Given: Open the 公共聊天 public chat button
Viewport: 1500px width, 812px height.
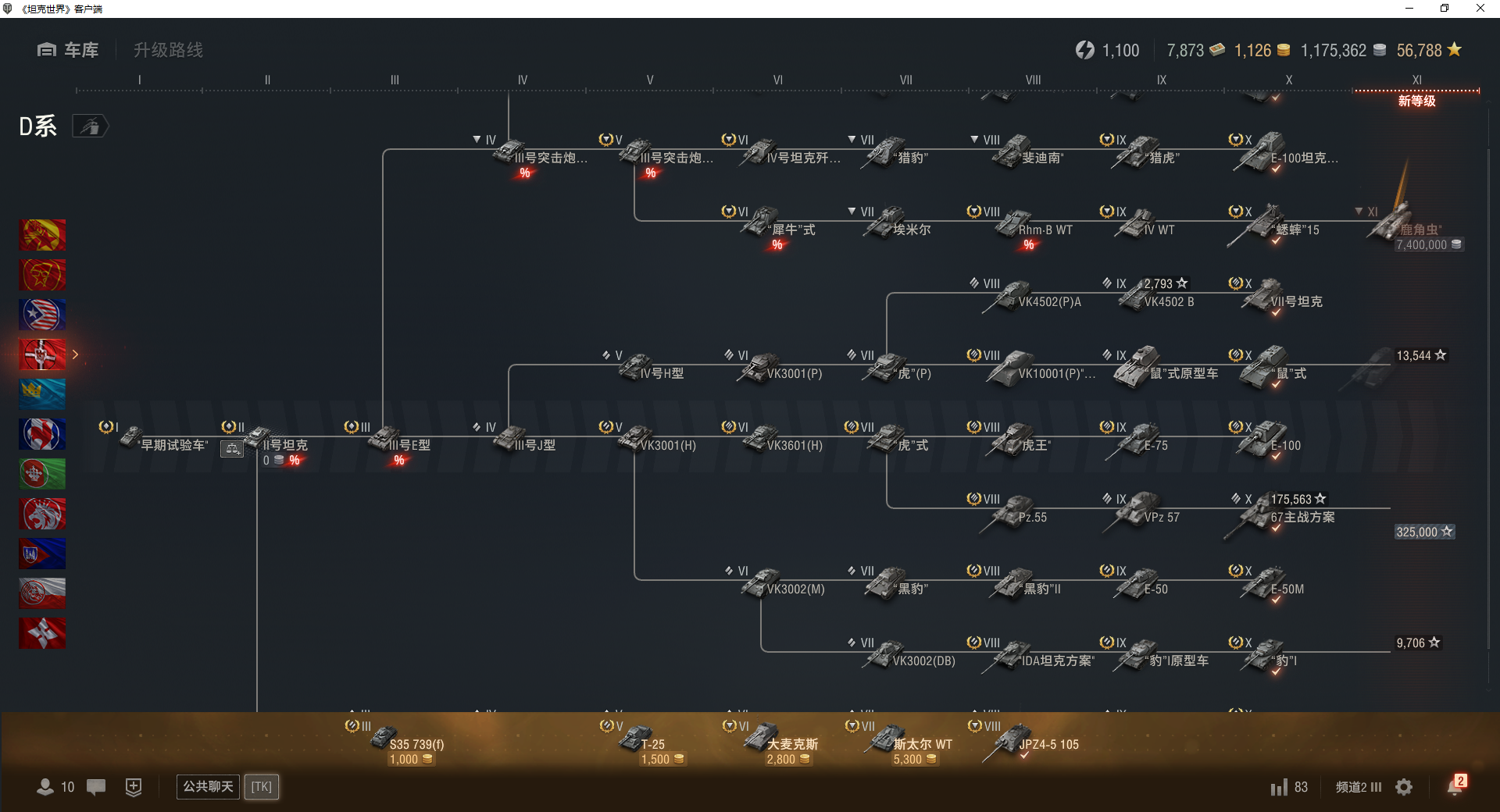Looking at the screenshot, I should [208, 787].
